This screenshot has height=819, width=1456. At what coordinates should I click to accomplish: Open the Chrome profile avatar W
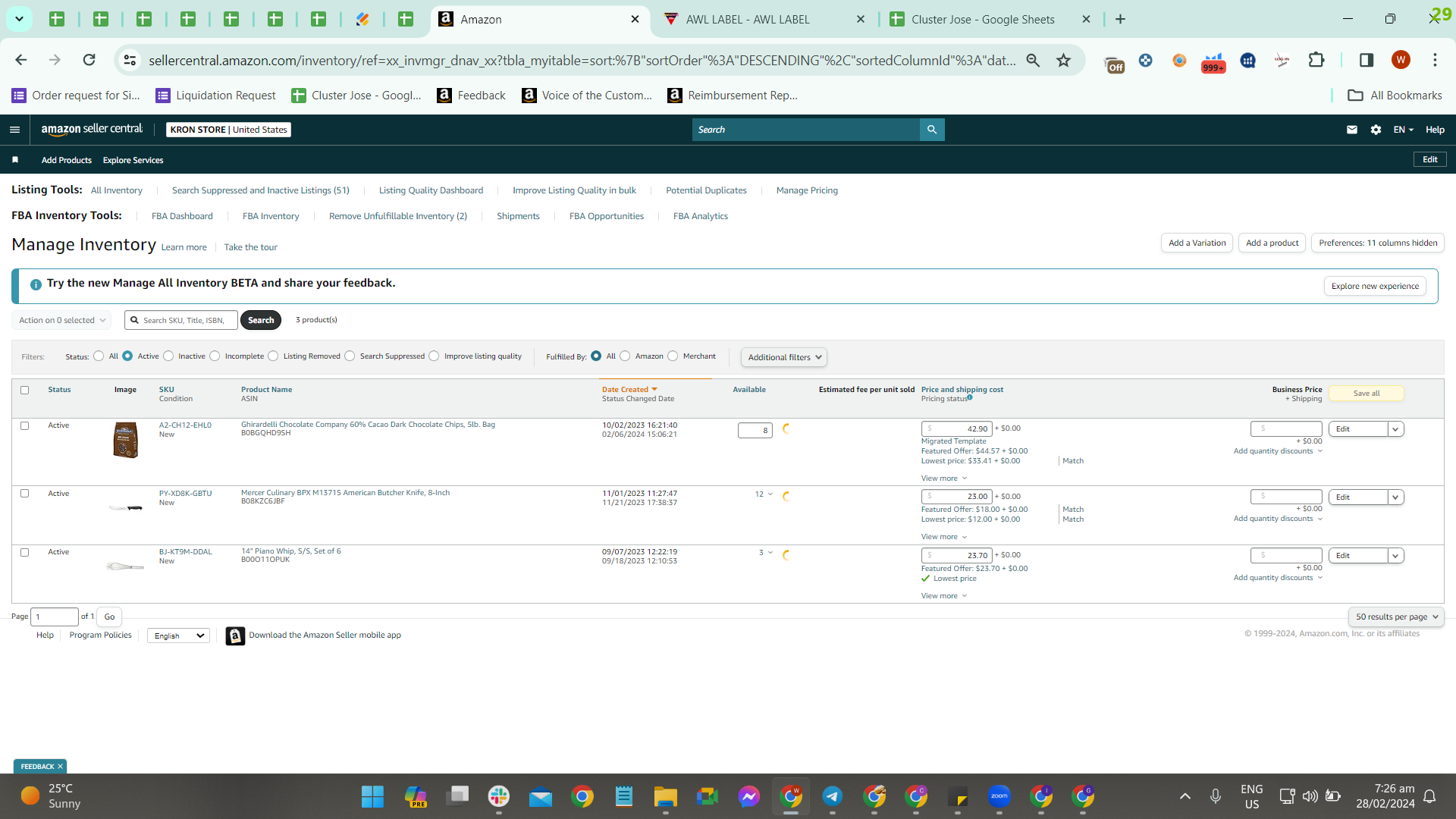pos(1401,60)
